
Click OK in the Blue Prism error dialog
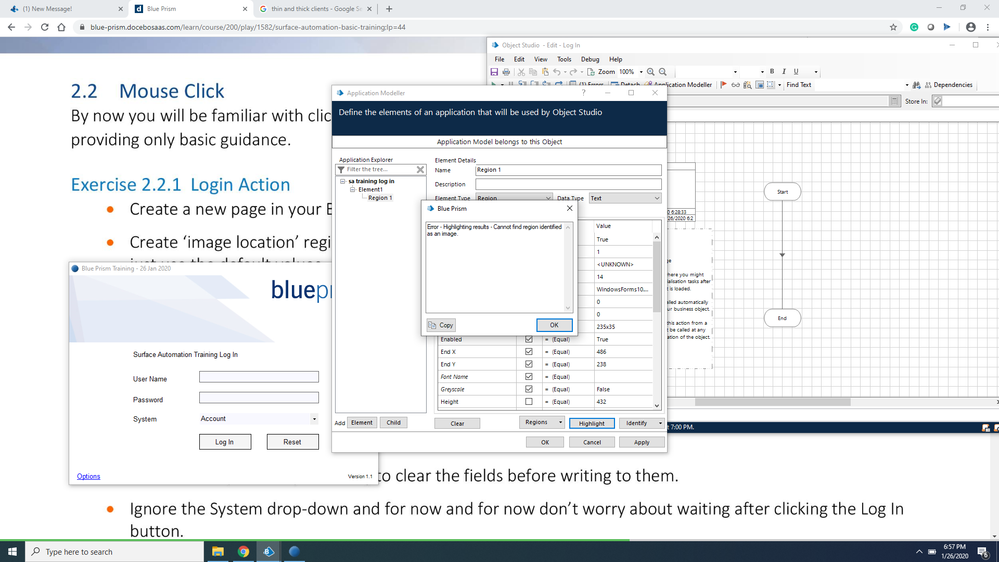(x=554, y=325)
